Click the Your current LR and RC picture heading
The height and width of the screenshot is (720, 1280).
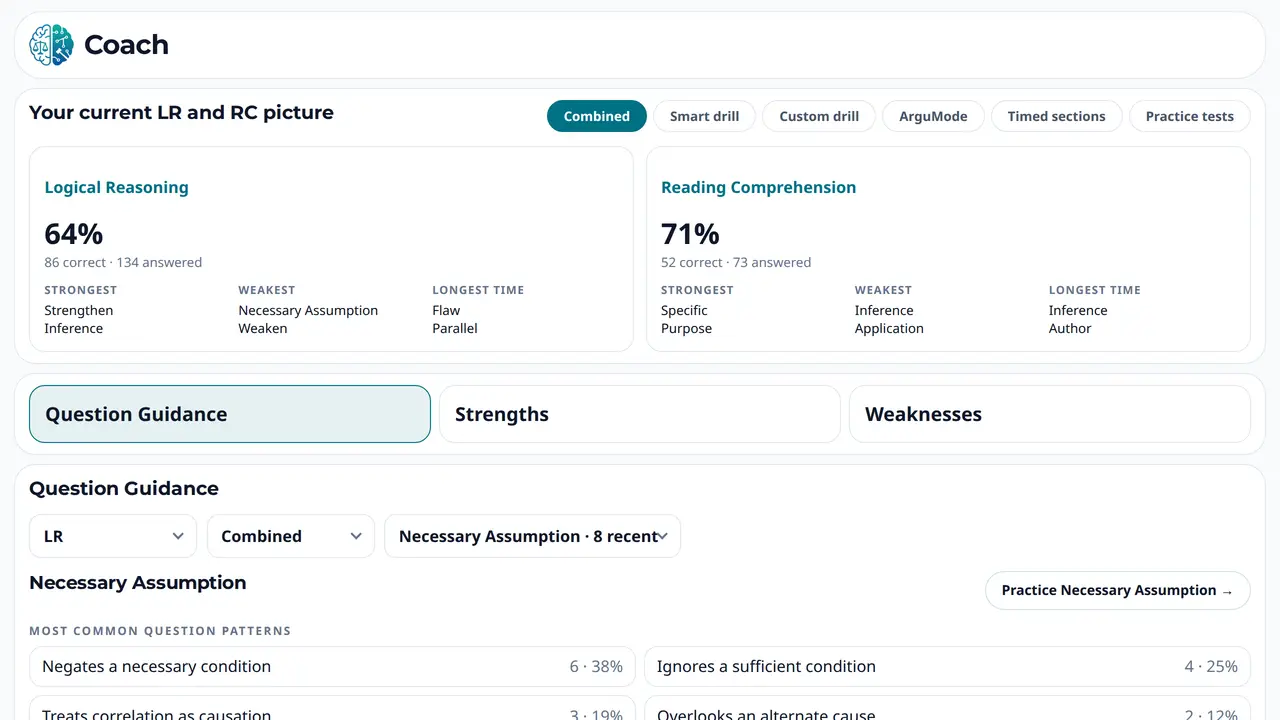[181, 112]
